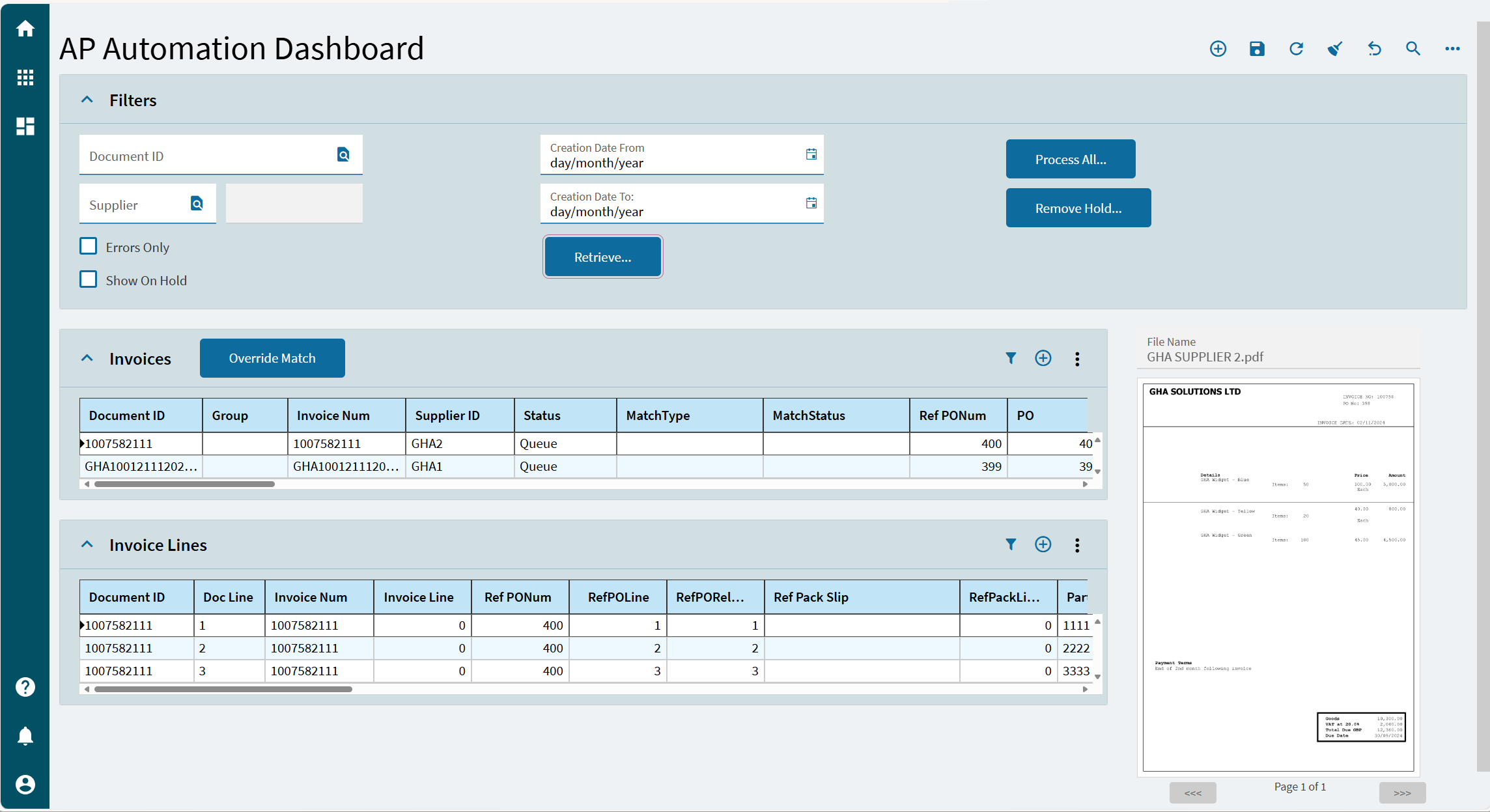Open Invoice Lines three-dot overflow menu
Viewport: 1490px width, 812px height.
coord(1077,545)
